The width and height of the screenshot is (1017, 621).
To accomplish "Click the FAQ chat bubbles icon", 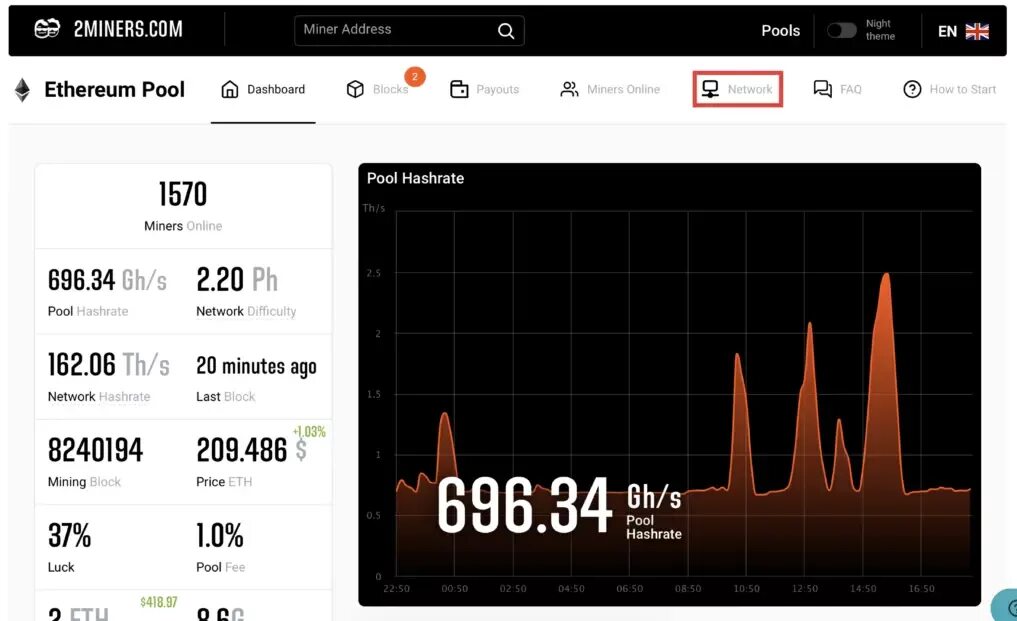I will [822, 89].
